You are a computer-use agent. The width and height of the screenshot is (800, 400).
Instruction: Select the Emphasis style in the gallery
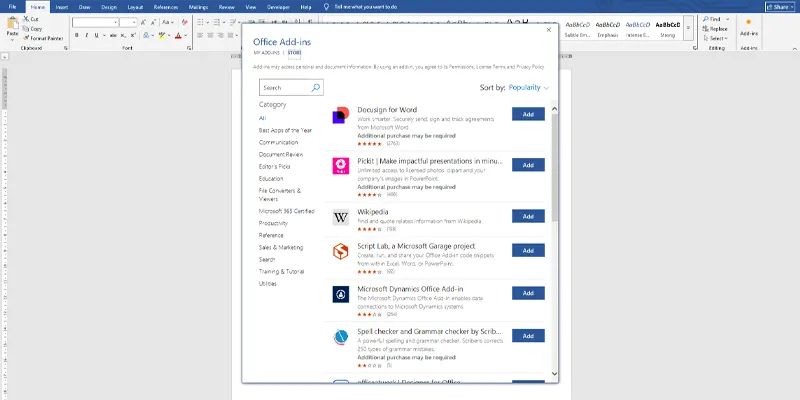click(608, 29)
